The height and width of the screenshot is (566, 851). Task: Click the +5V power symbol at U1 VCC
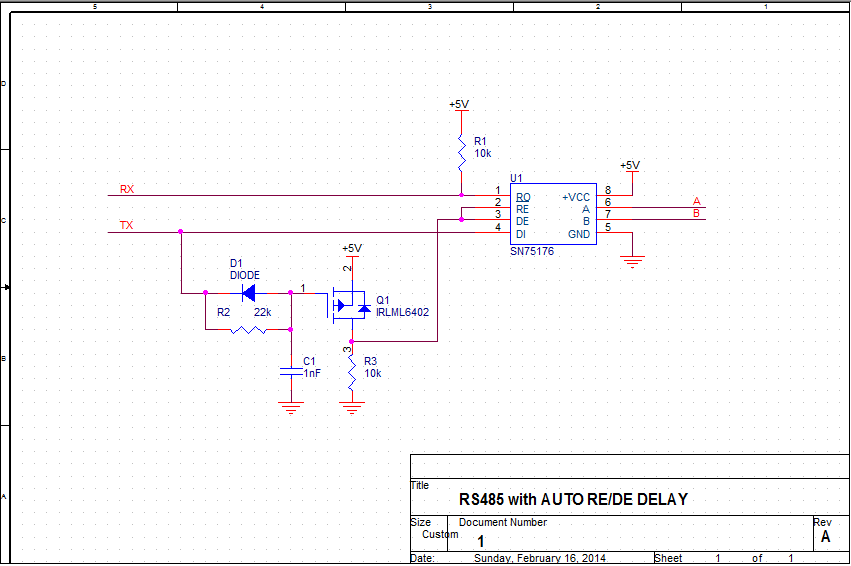(x=631, y=167)
